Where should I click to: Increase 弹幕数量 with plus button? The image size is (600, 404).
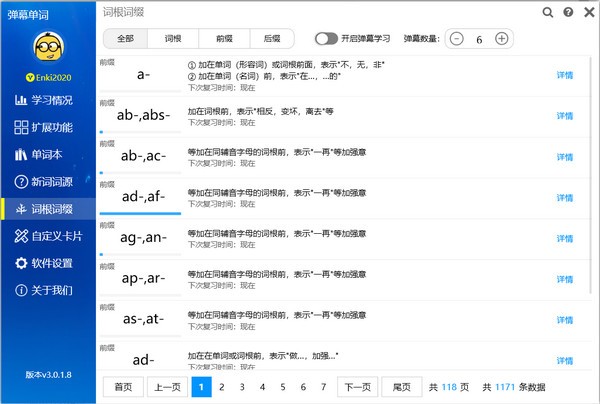(501, 39)
